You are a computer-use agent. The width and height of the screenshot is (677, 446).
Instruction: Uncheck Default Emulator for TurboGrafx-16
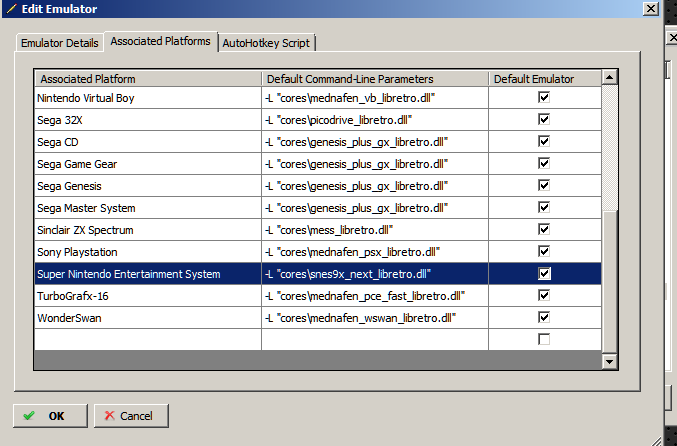pyautogui.click(x=544, y=295)
